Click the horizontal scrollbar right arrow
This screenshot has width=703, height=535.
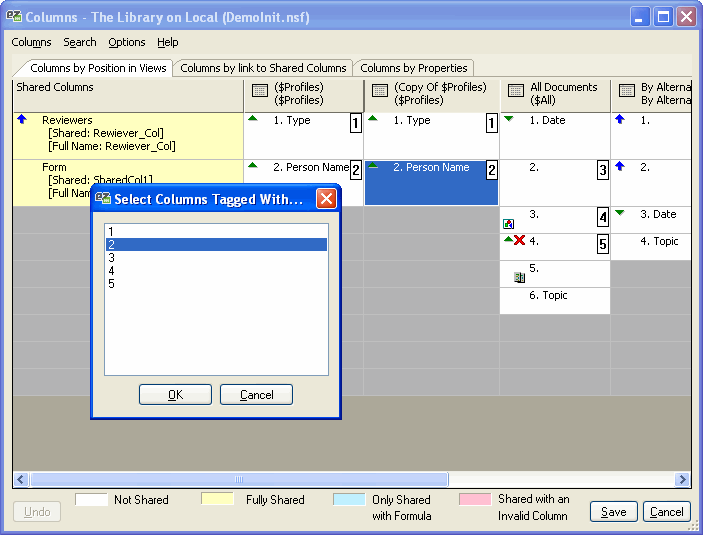coord(683,480)
